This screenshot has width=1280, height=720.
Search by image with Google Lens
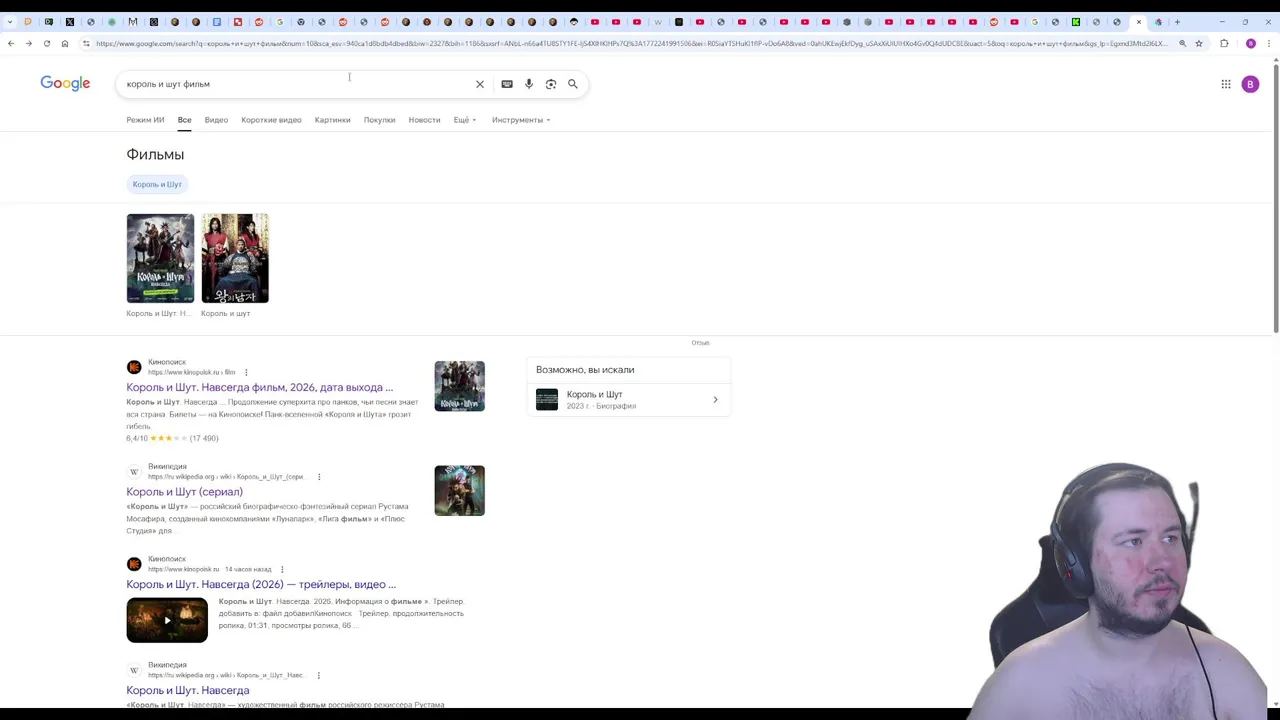tap(551, 84)
